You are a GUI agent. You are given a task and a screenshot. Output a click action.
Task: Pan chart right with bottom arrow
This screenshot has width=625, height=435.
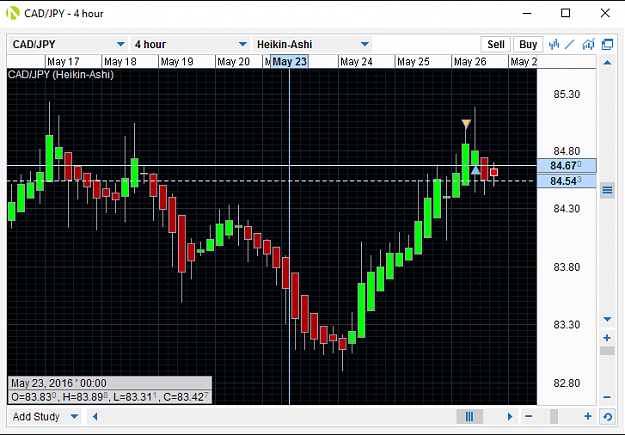(510, 417)
